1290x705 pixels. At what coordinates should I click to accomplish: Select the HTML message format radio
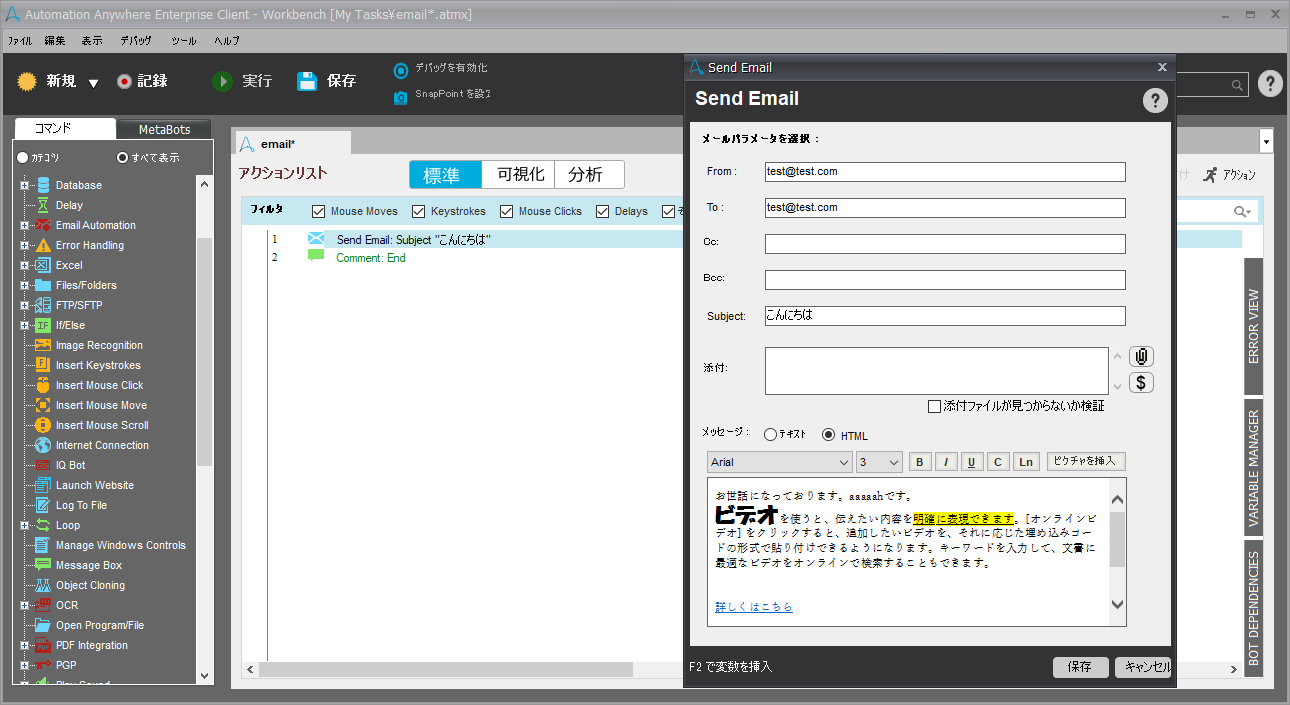click(x=828, y=435)
